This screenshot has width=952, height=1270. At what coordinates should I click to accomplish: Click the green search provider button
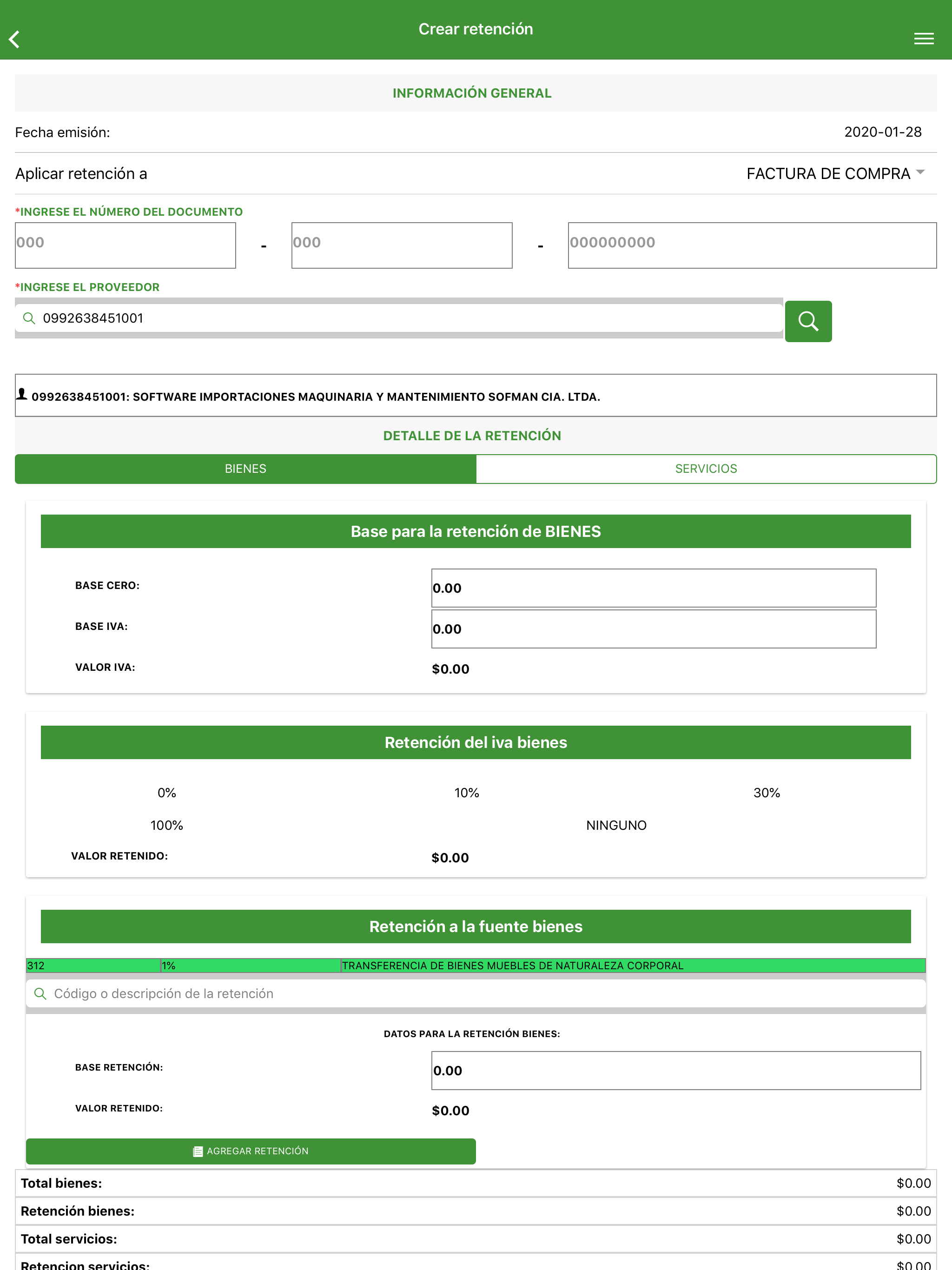(808, 321)
